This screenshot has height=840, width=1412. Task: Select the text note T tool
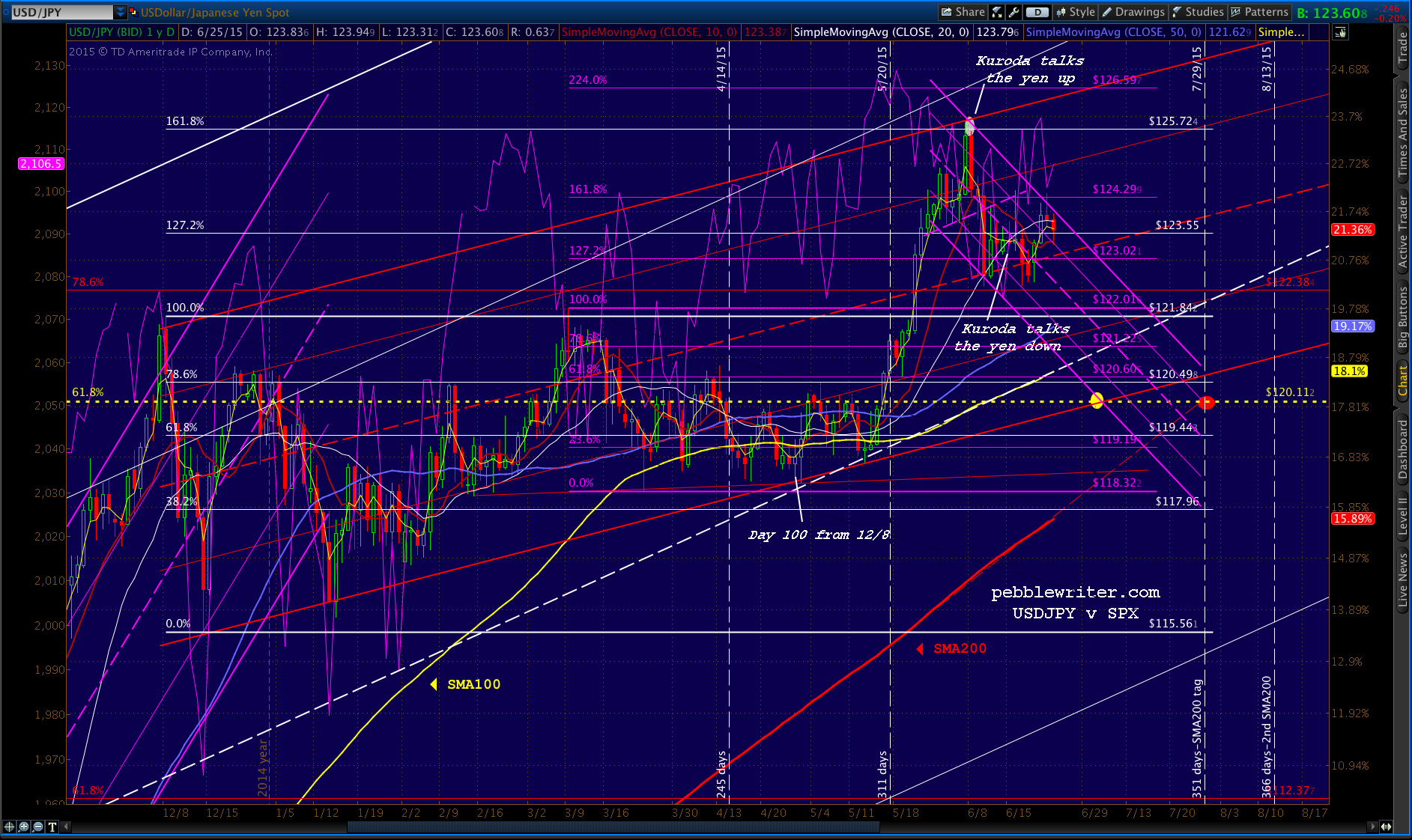(x=52, y=827)
